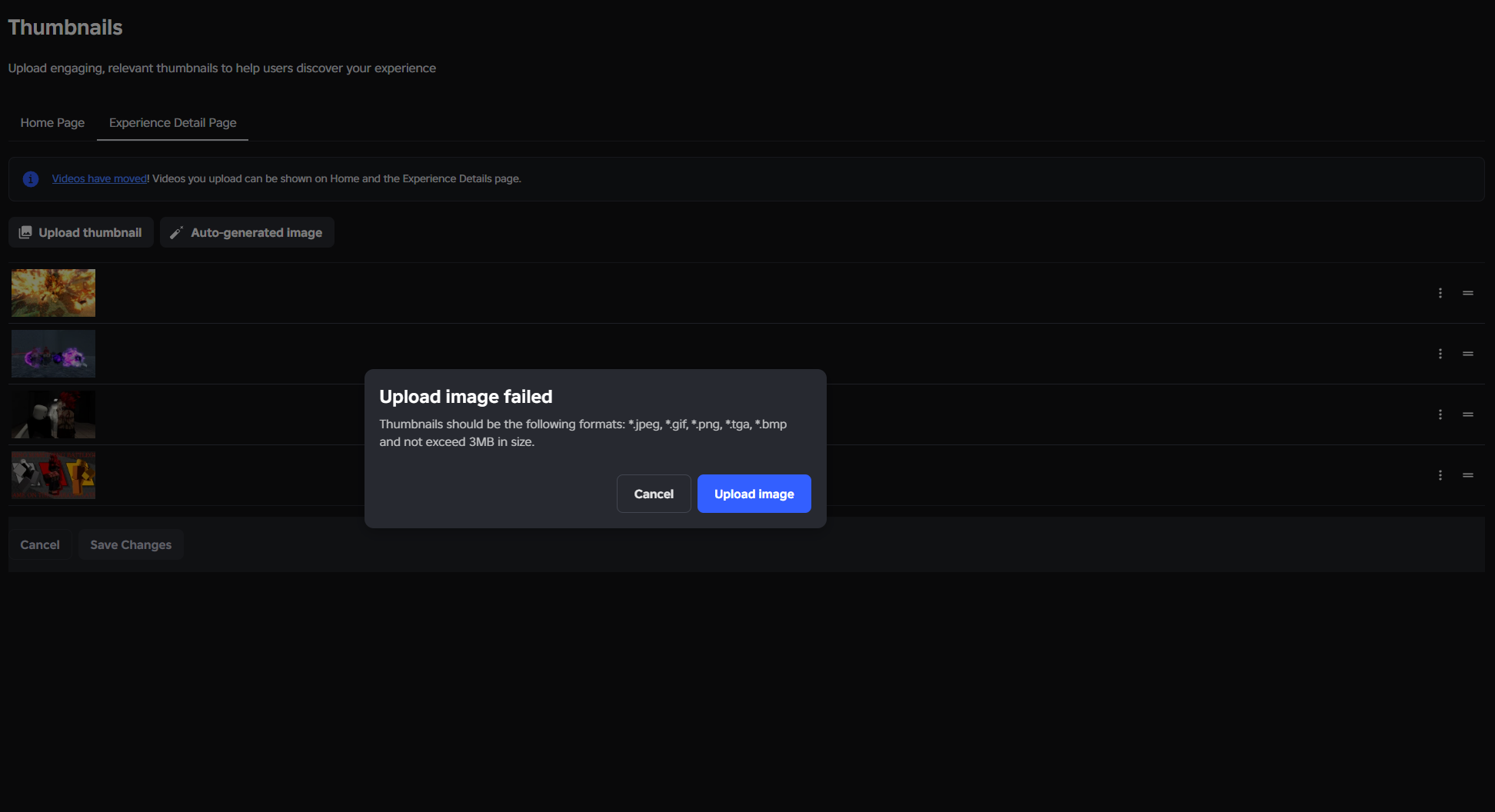Select the purple orbs thumbnail image
Viewport: 1495px width, 812px height.
tap(53, 354)
